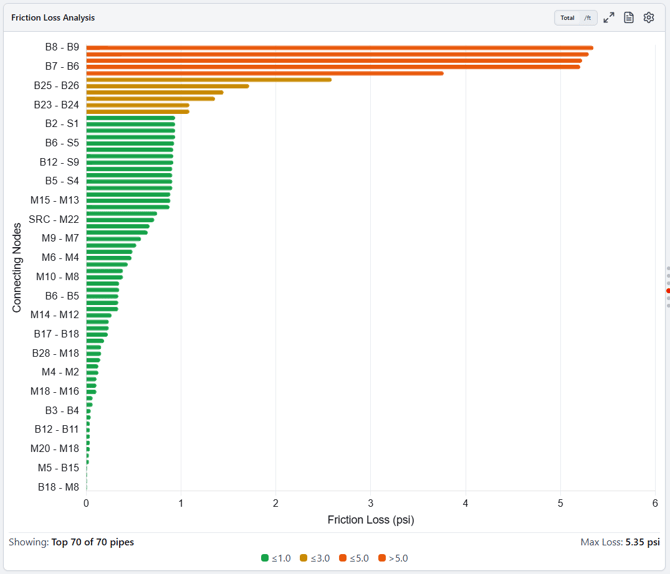Click the Friction Loss Analysis title
Image resolution: width=670 pixels, height=574 pixels.
pos(53,18)
